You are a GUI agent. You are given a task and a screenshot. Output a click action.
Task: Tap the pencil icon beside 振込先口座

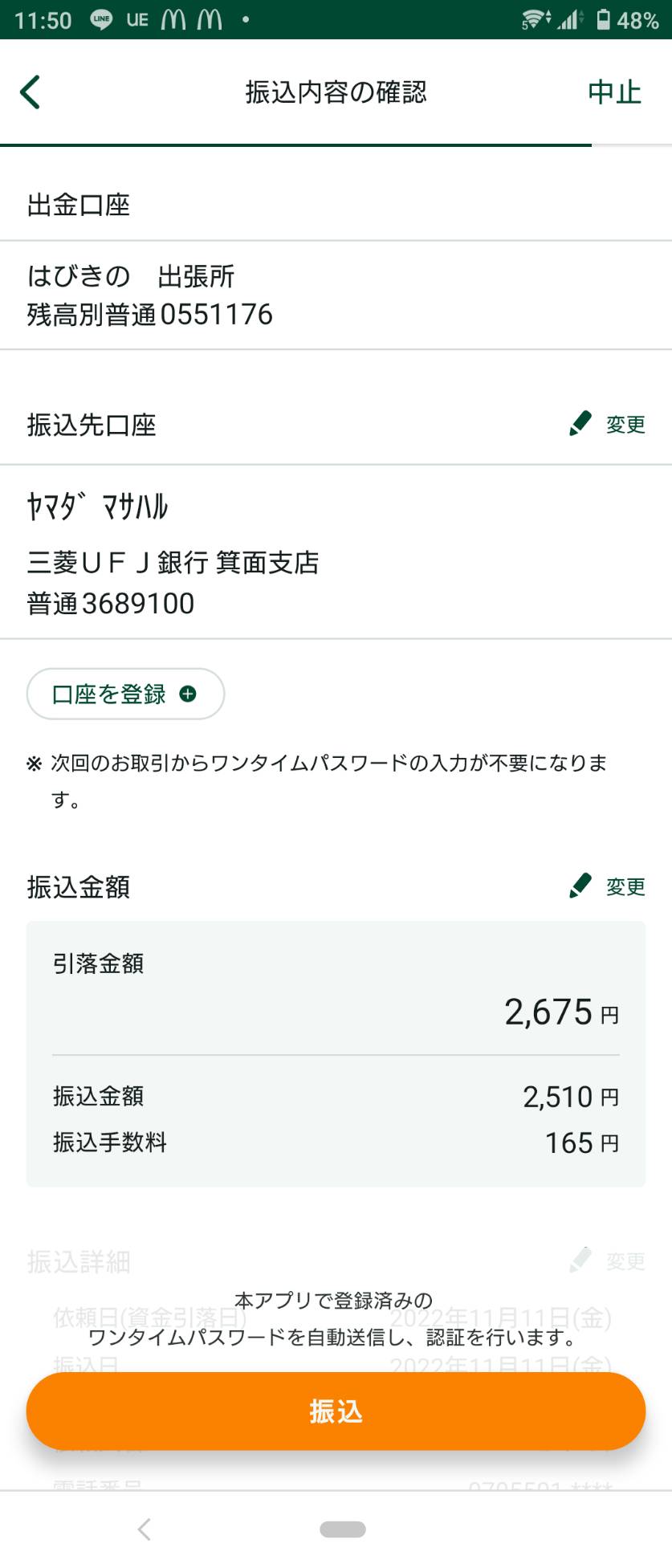[x=580, y=423]
